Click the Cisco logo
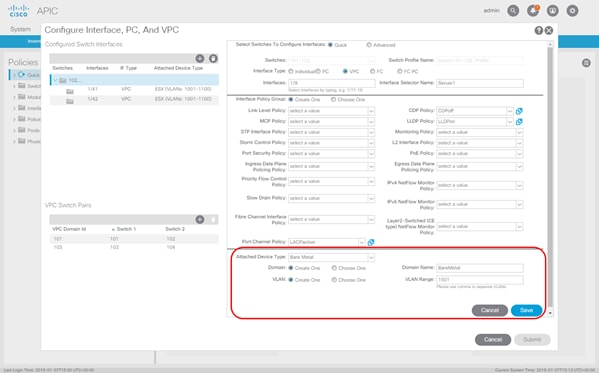The image size is (599, 373). coord(18,11)
